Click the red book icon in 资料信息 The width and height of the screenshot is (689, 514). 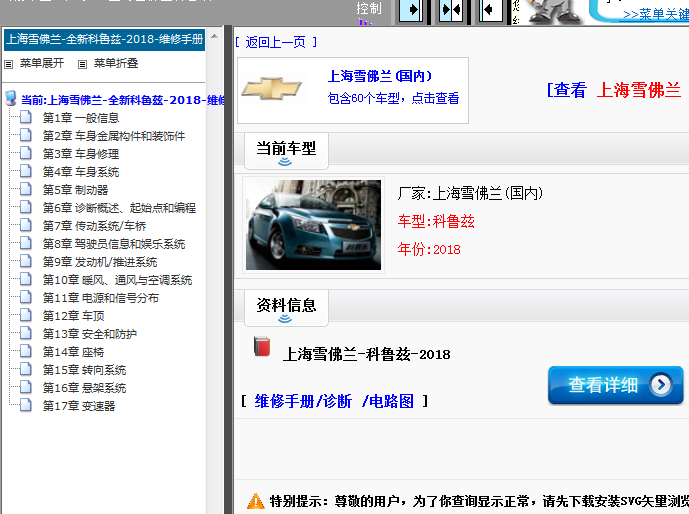click(x=262, y=346)
